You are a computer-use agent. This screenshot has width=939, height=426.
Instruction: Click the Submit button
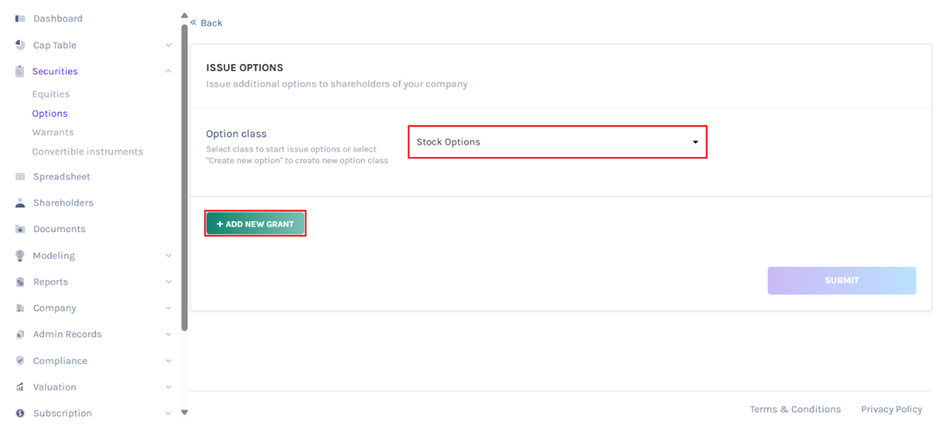(841, 281)
